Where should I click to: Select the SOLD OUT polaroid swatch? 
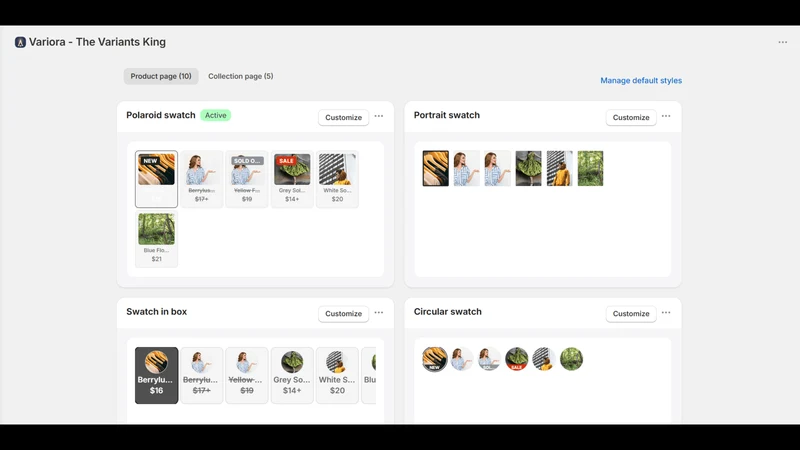tap(247, 179)
